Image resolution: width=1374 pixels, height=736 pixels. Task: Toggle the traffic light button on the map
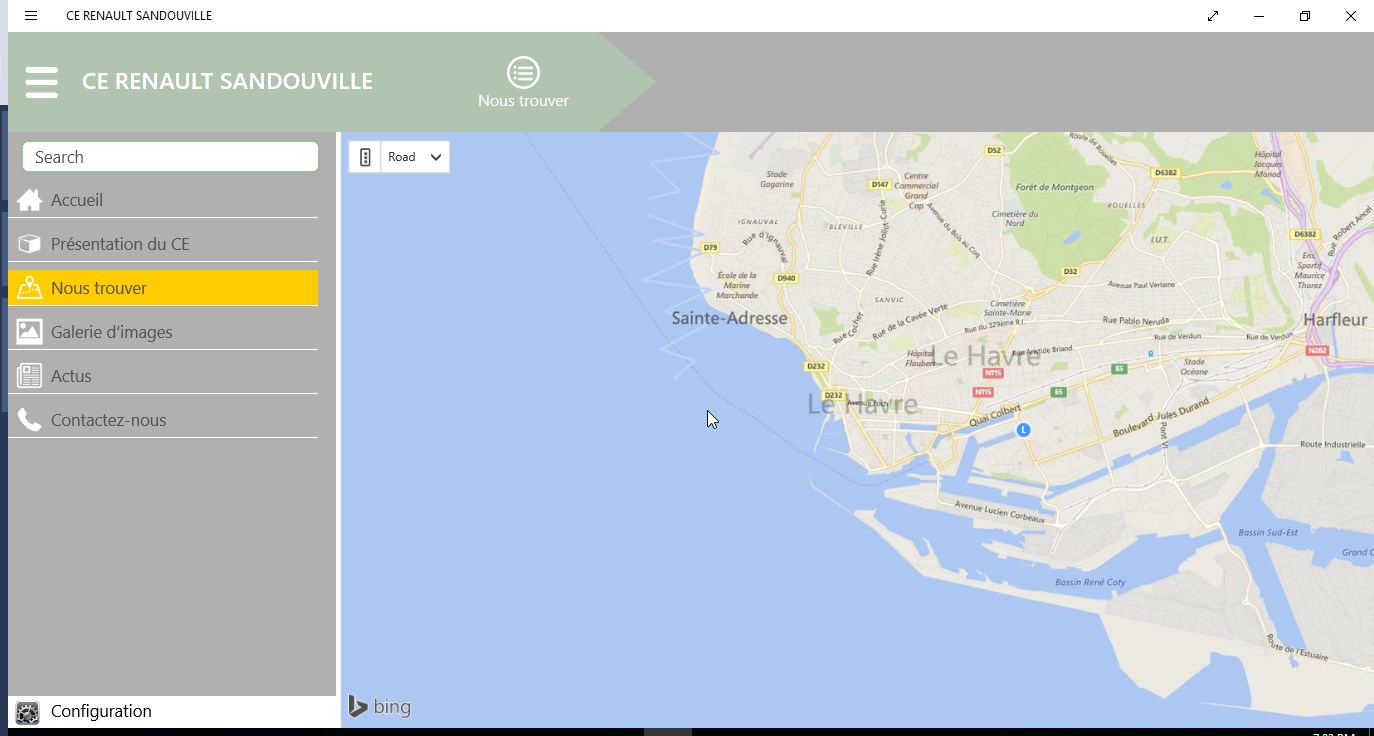pyautogui.click(x=365, y=157)
